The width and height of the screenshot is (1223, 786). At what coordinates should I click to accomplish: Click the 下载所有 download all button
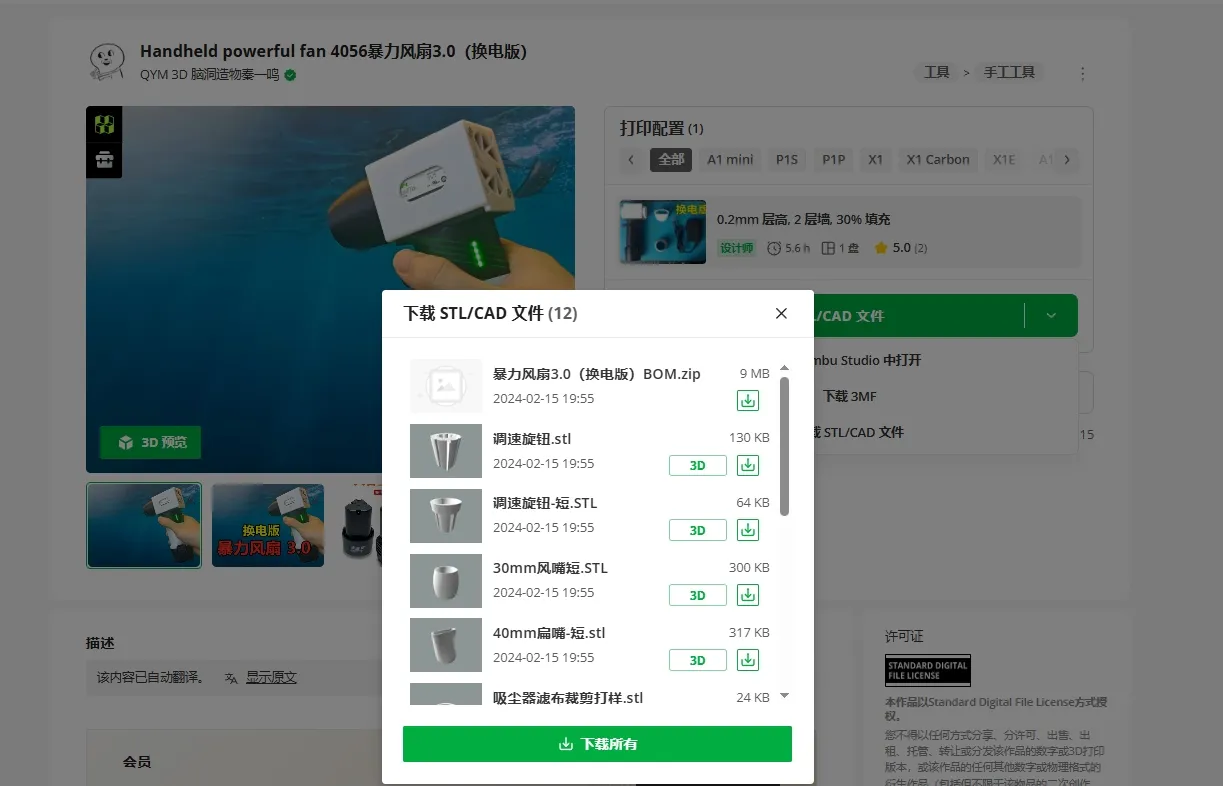click(597, 744)
